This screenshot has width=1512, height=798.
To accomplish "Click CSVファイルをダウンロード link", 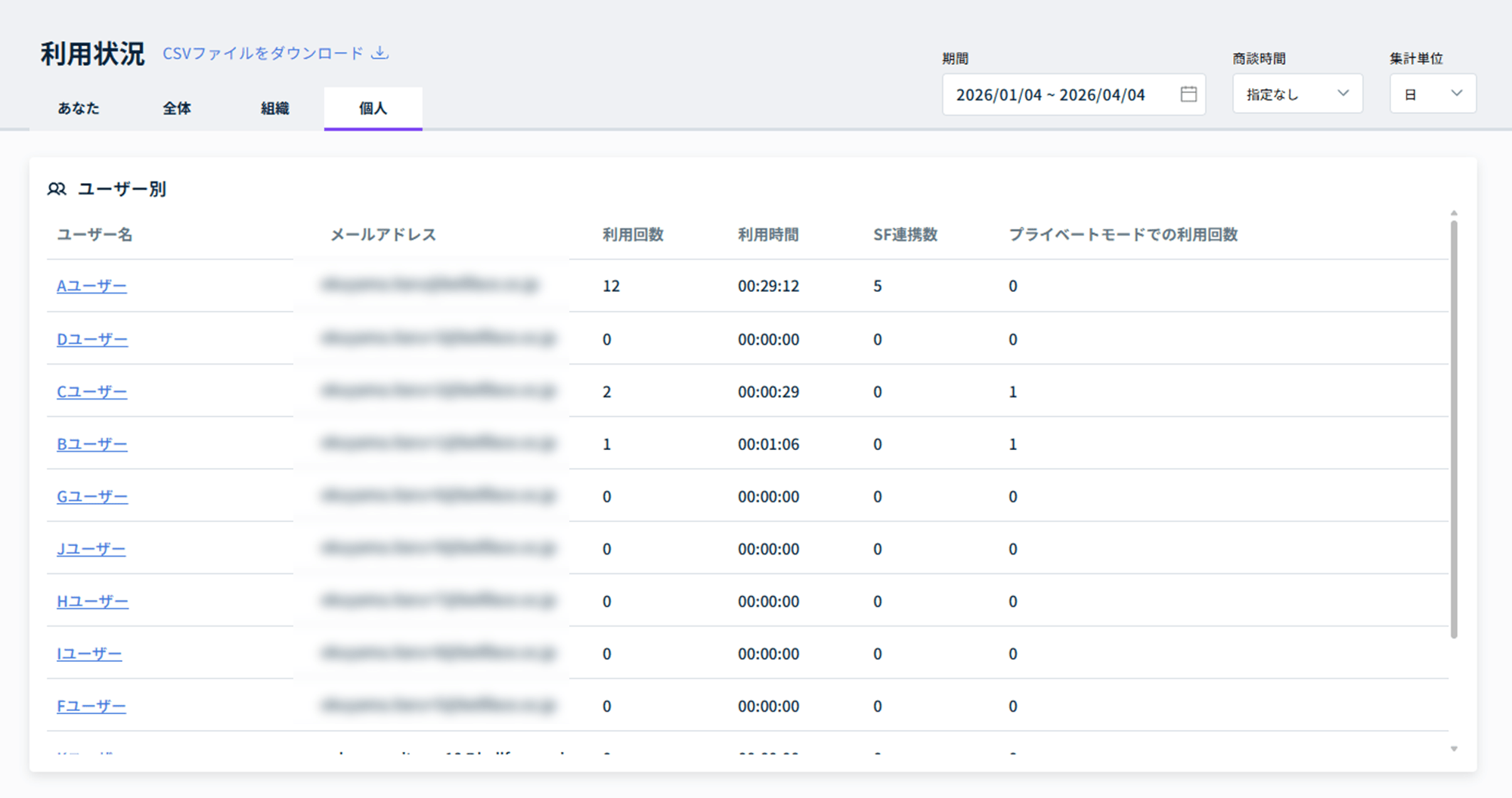I will 263,53.
